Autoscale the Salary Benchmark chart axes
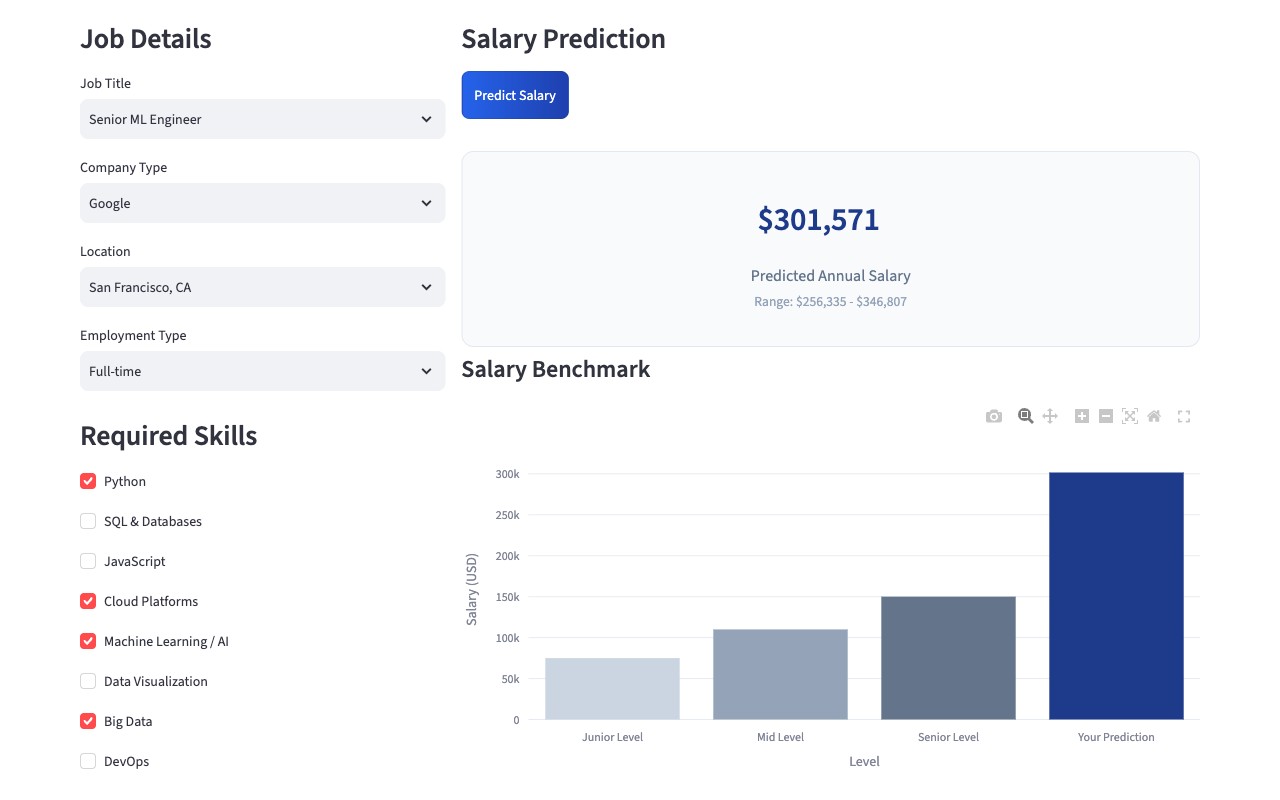1280x800 pixels. click(x=1130, y=416)
